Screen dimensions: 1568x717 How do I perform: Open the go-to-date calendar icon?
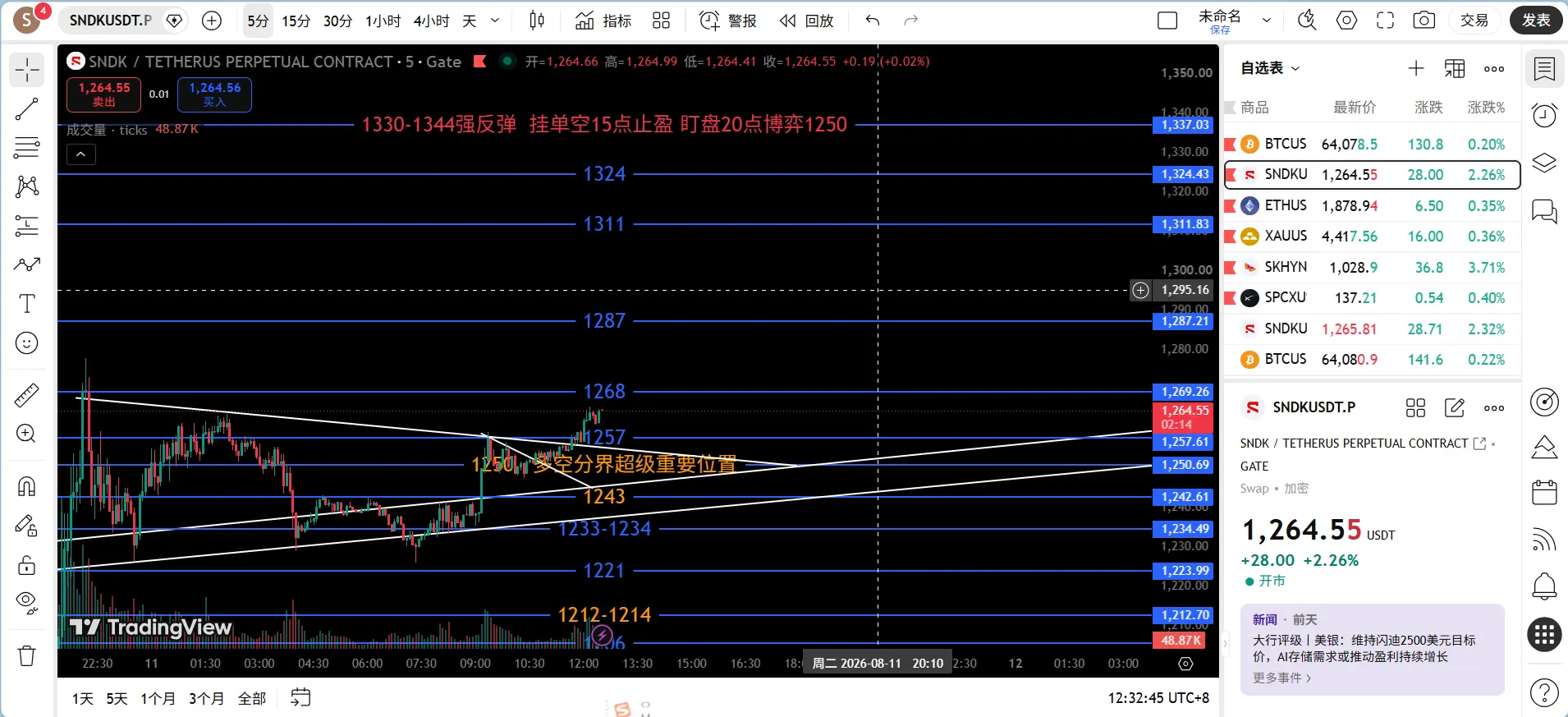(x=300, y=698)
